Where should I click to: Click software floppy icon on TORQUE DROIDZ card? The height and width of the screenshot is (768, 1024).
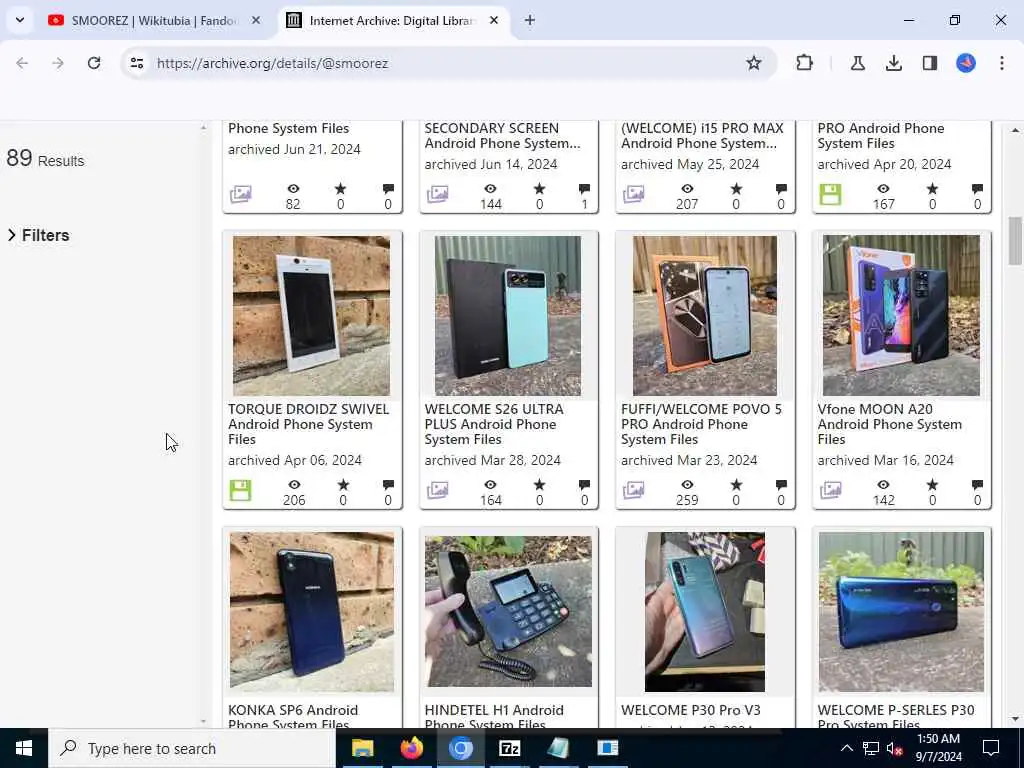[240, 490]
